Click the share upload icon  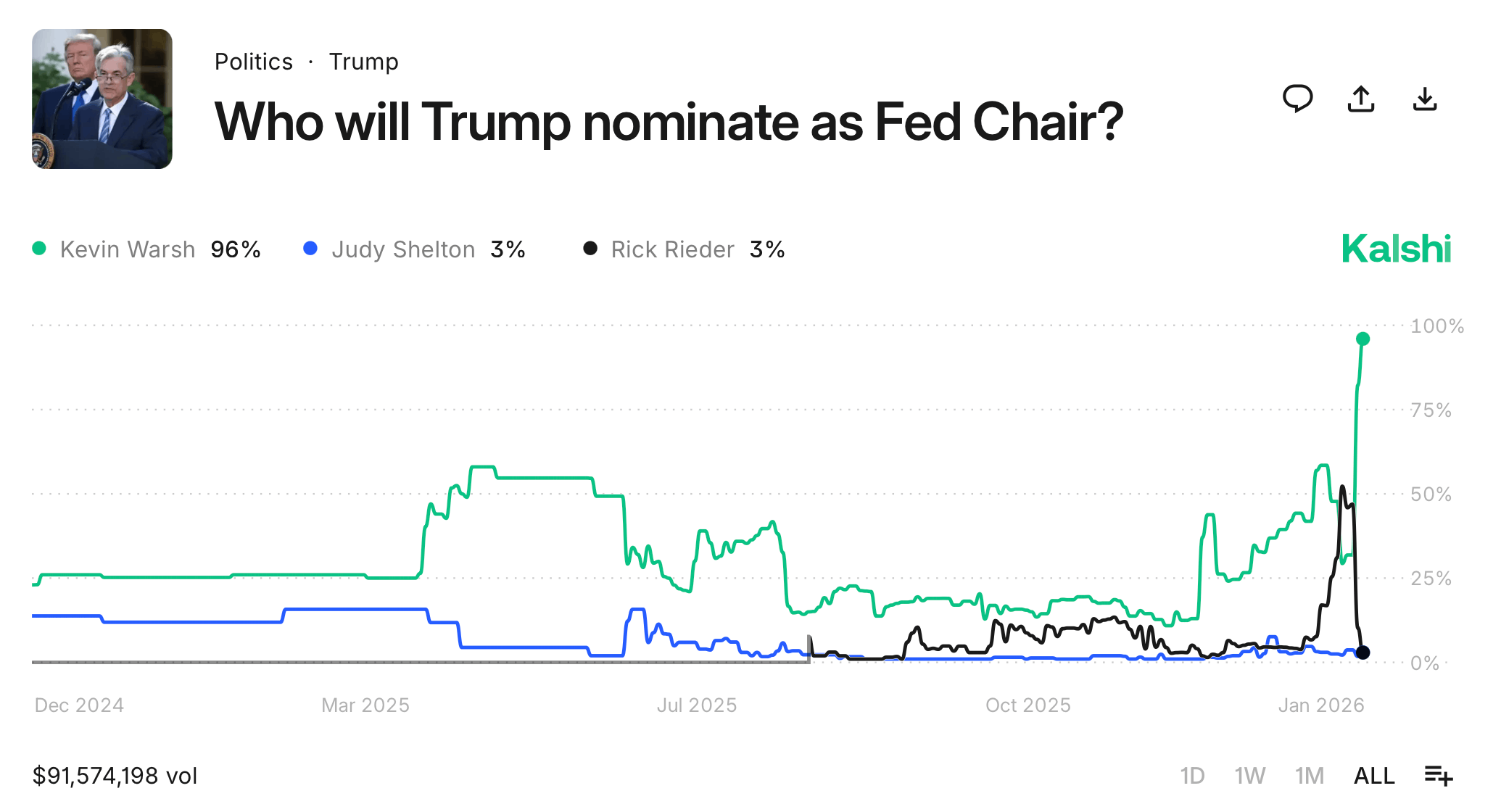tap(1361, 99)
